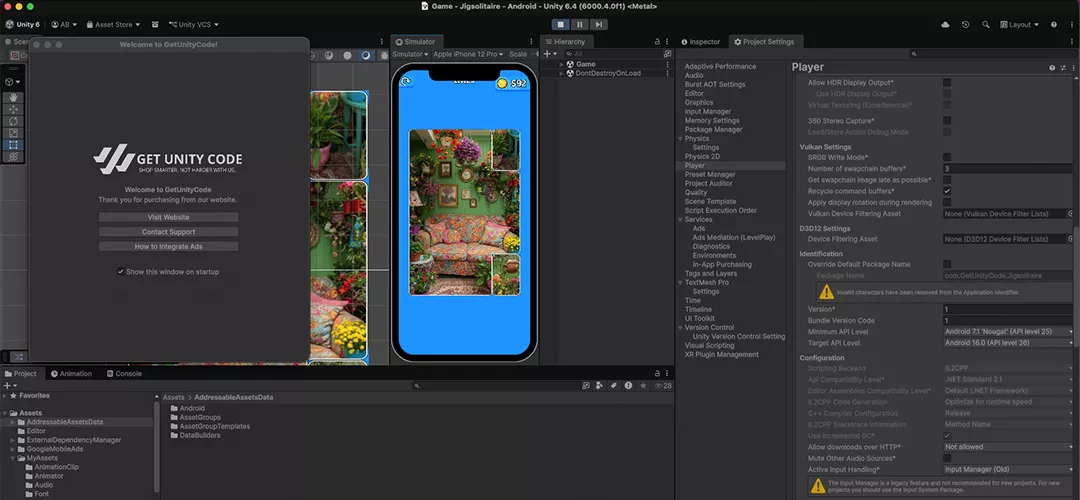Open the undo history clock icon

(965, 24)
